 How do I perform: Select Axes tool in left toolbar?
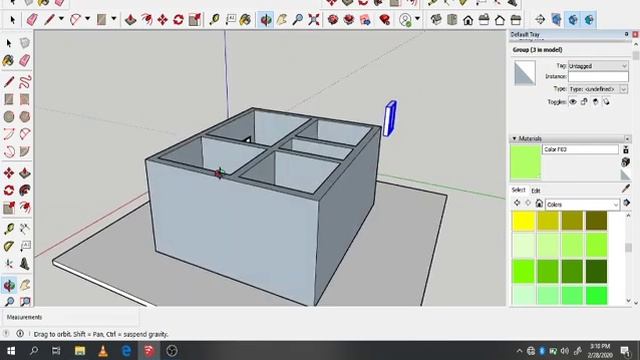click(x=9, y=264)
